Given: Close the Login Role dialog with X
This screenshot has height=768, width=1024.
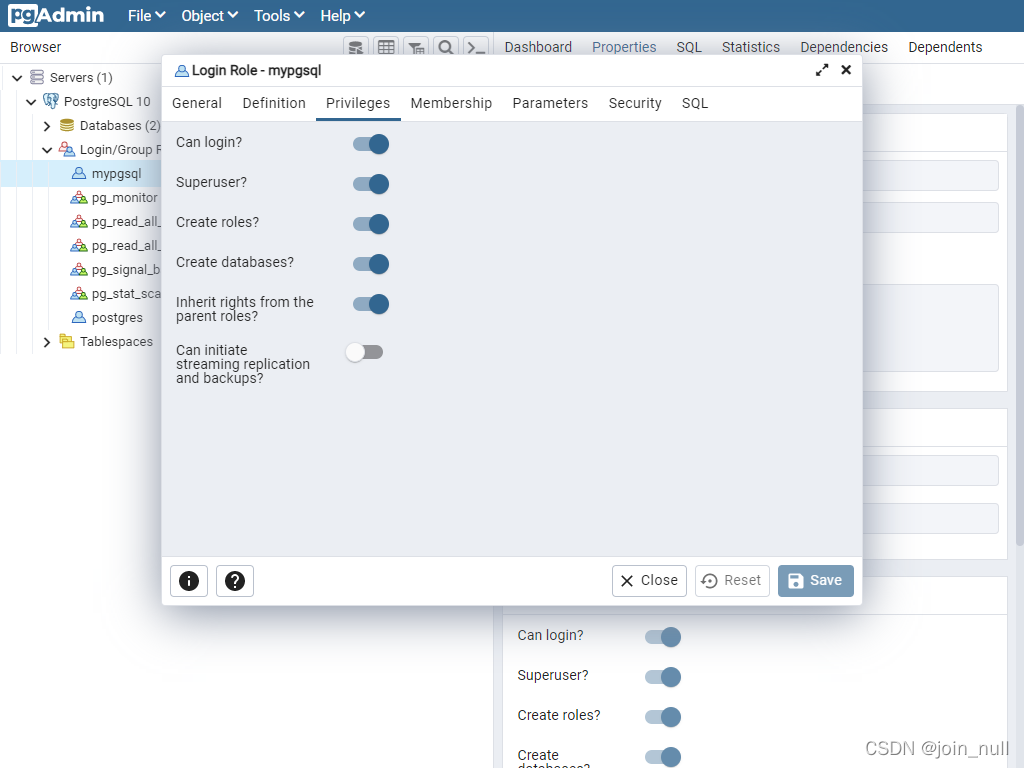Looking at the screenshot, I should (x=846, y=70).
